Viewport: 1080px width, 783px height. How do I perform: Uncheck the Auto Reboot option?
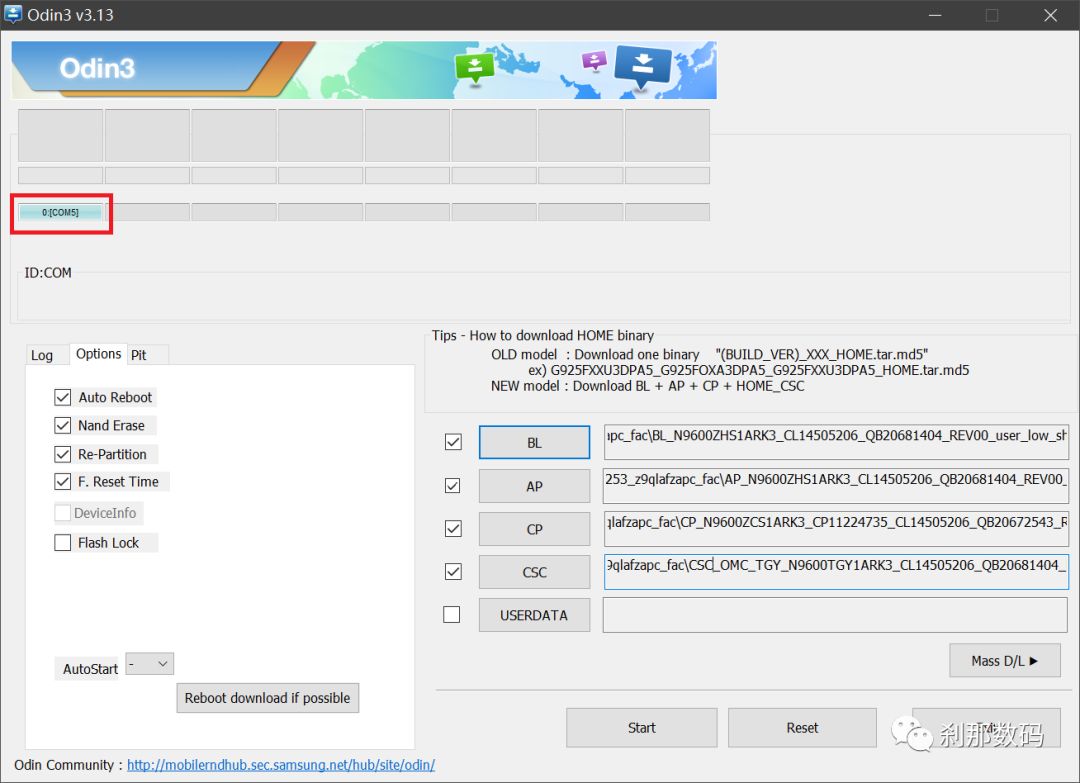point(63,397)
